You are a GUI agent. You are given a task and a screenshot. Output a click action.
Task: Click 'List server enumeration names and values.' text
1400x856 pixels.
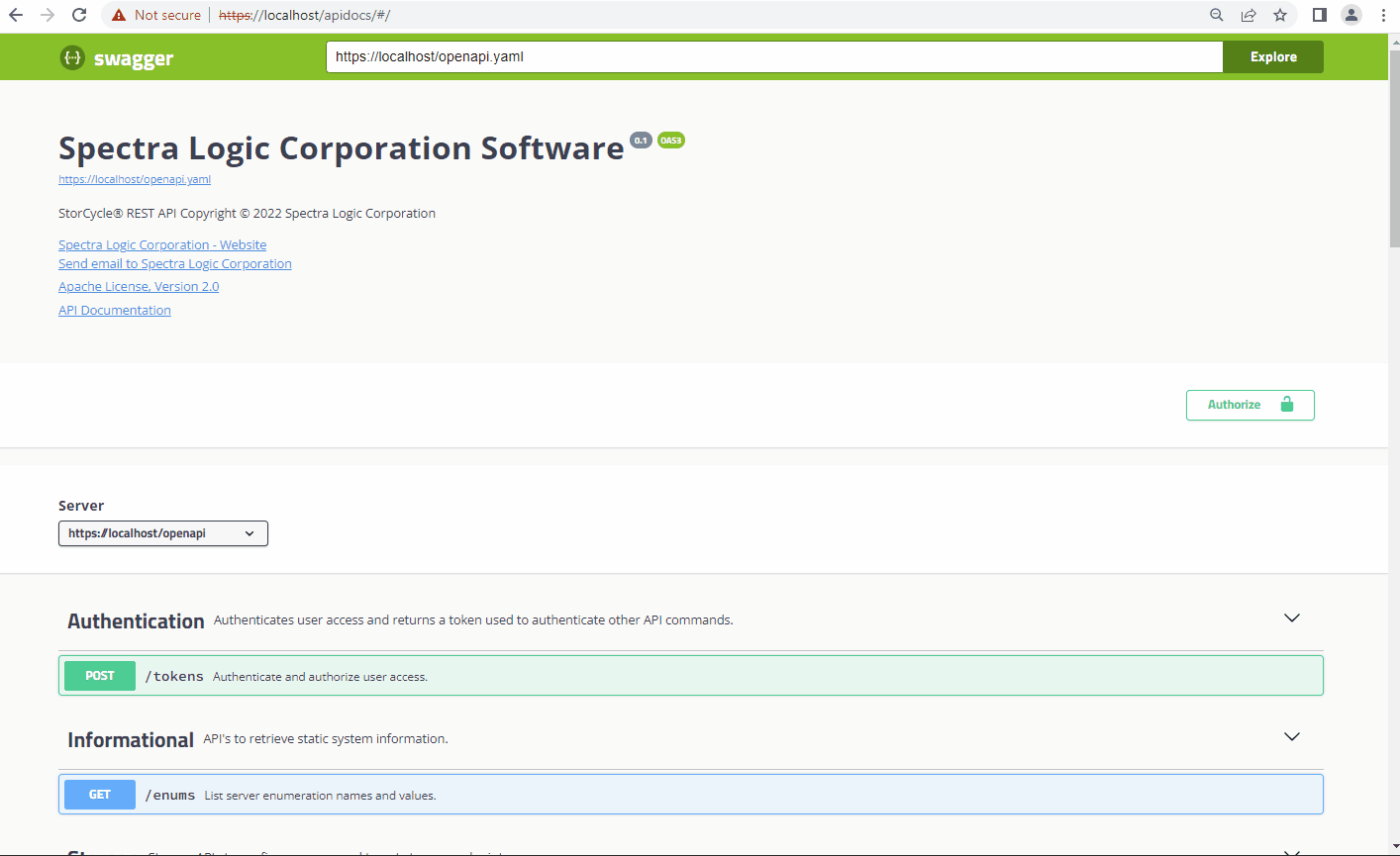pos(320,796)
